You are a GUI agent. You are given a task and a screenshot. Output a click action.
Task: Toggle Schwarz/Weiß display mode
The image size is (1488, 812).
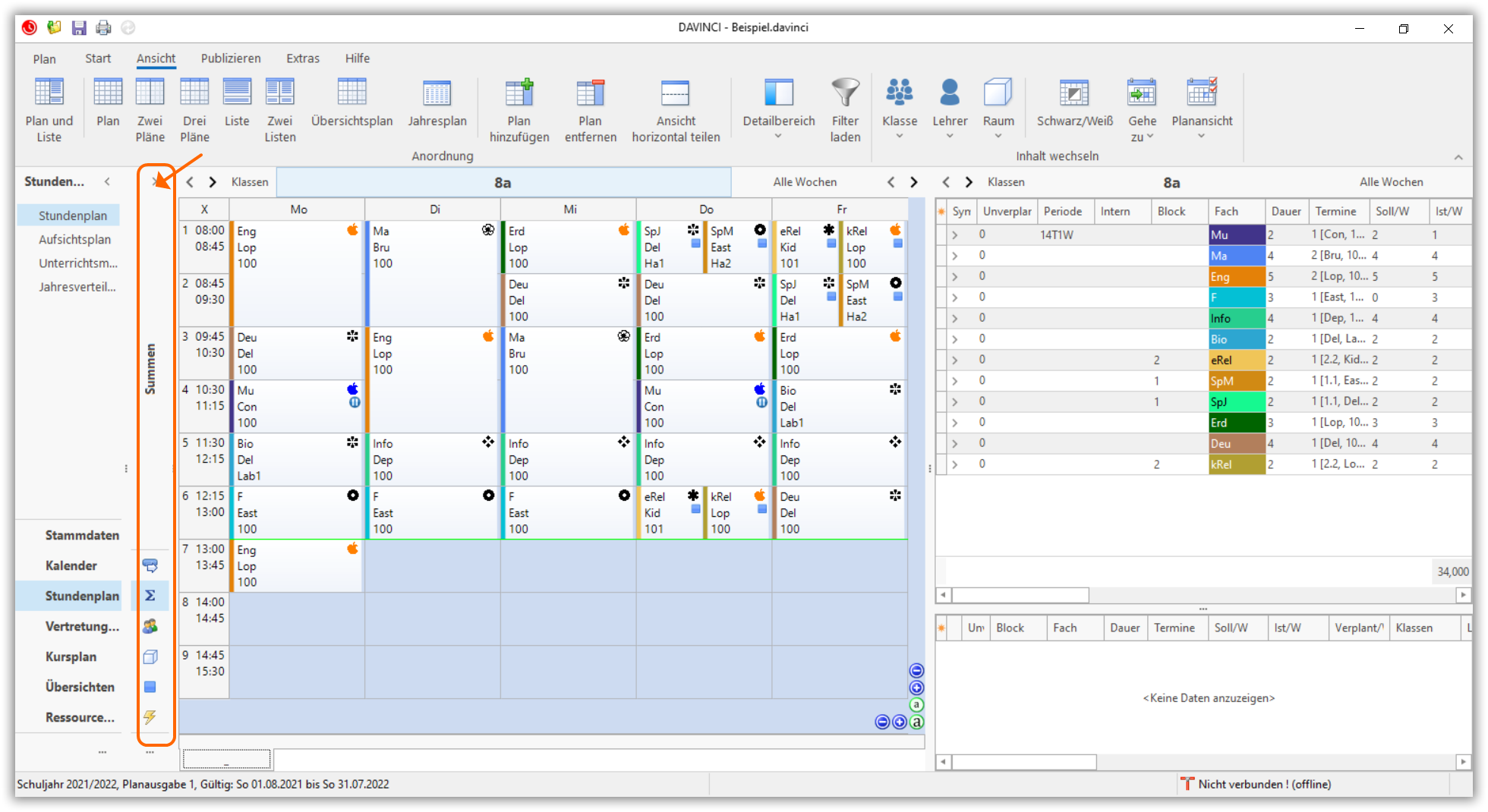point(1074,93)
